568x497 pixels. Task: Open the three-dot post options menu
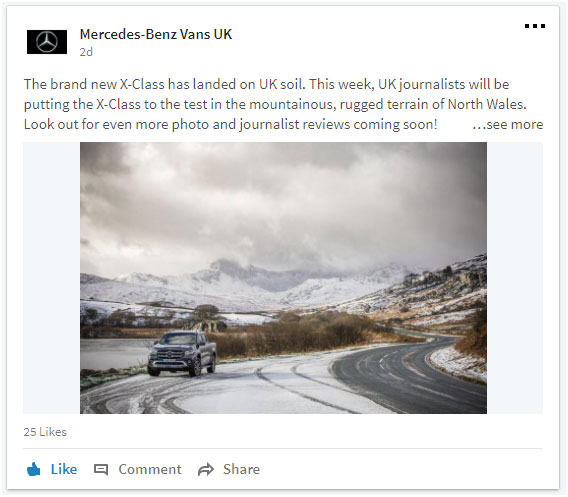tap(535, 26)
